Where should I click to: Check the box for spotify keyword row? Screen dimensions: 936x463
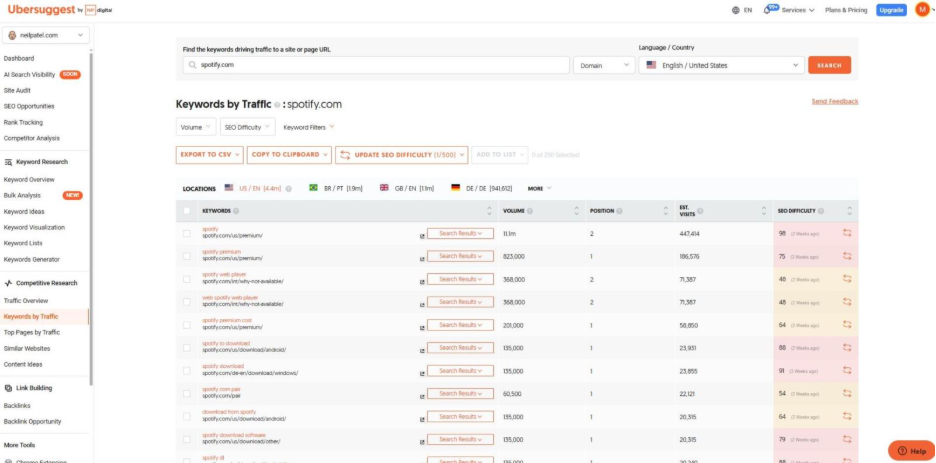pos(187,233)
